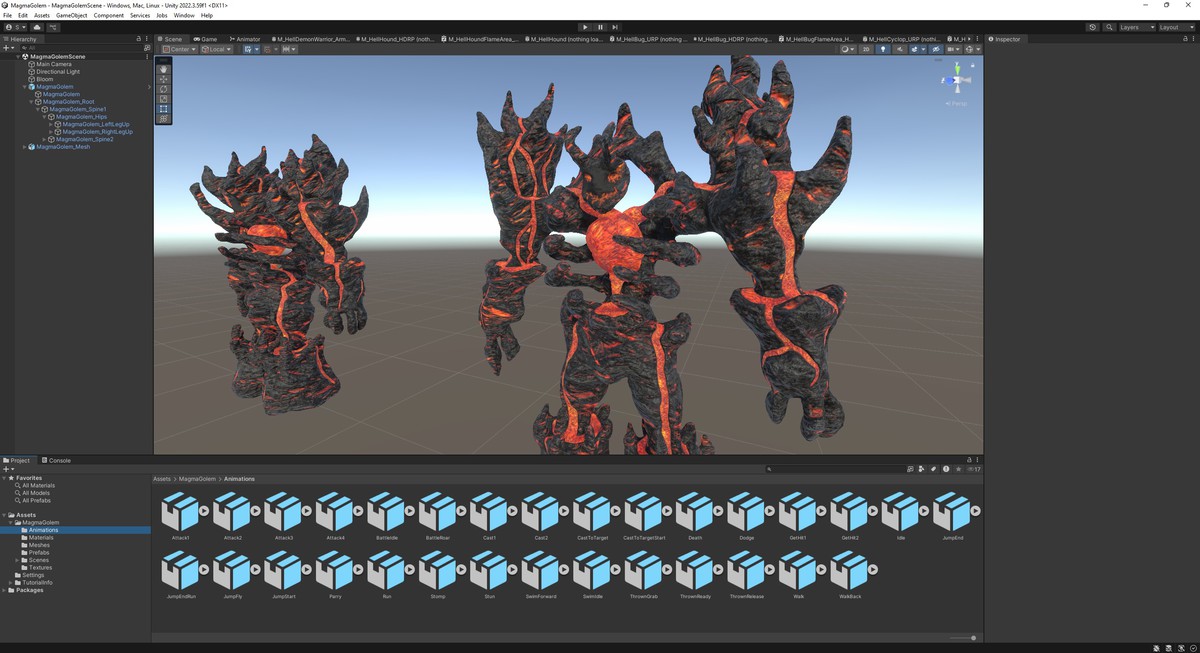Open the GameObject menu
The width and height of the screenshot is (1200, 653).
click(70, 16)
